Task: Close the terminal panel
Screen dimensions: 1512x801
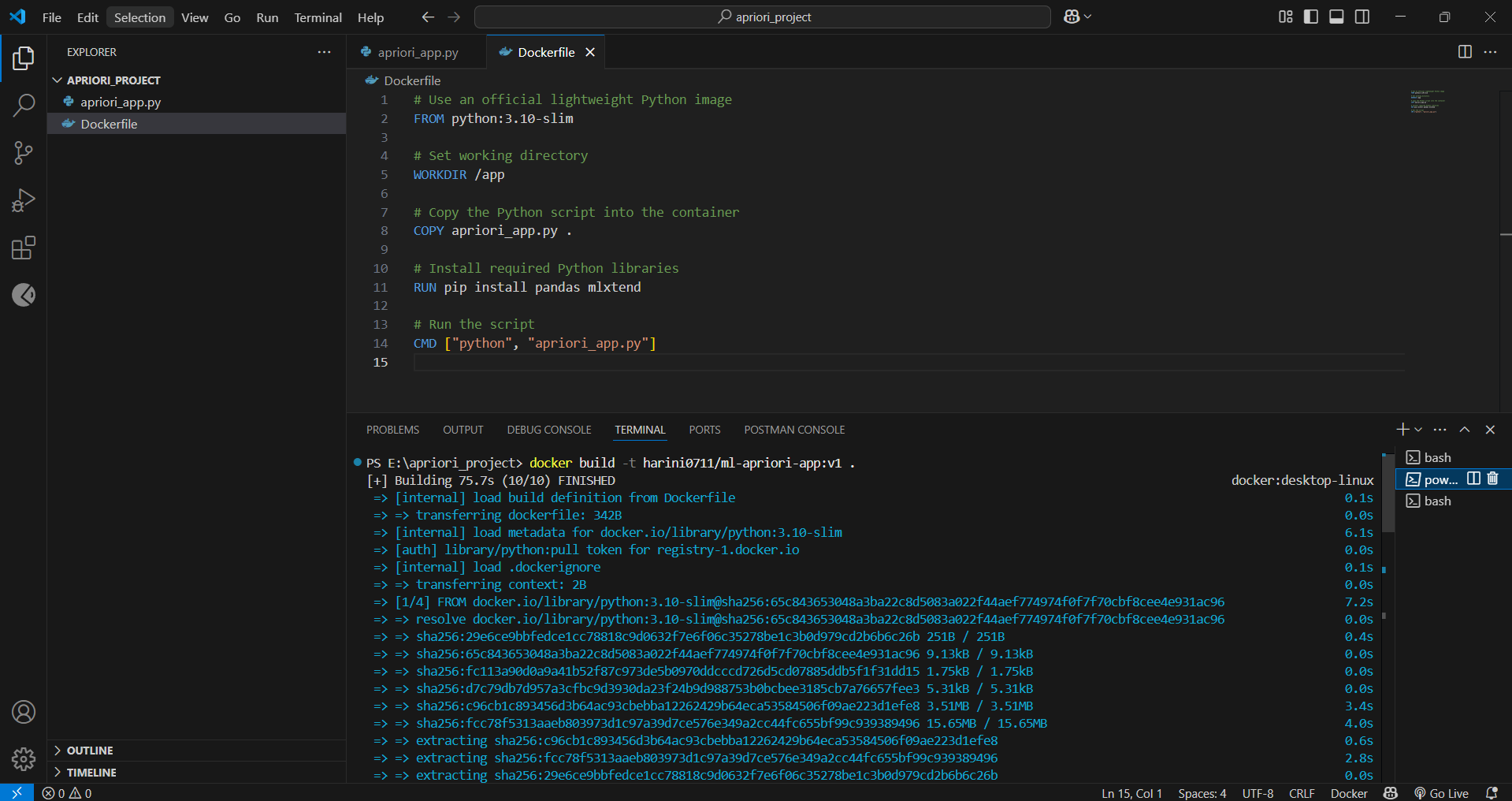Action: click(1490, 429)
